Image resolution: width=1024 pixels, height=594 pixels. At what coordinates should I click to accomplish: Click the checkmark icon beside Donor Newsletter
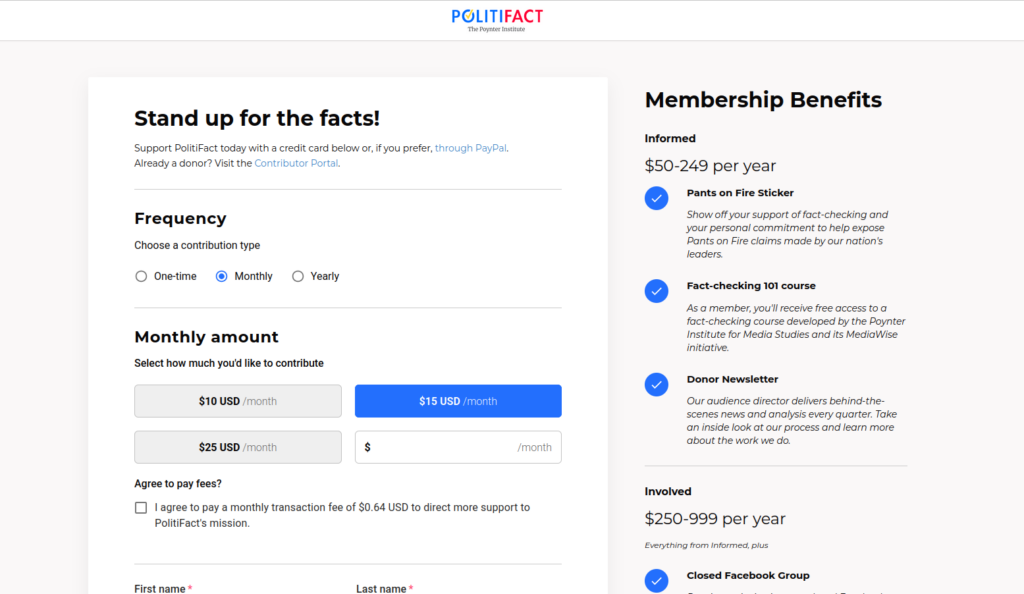tap(657, 384)
